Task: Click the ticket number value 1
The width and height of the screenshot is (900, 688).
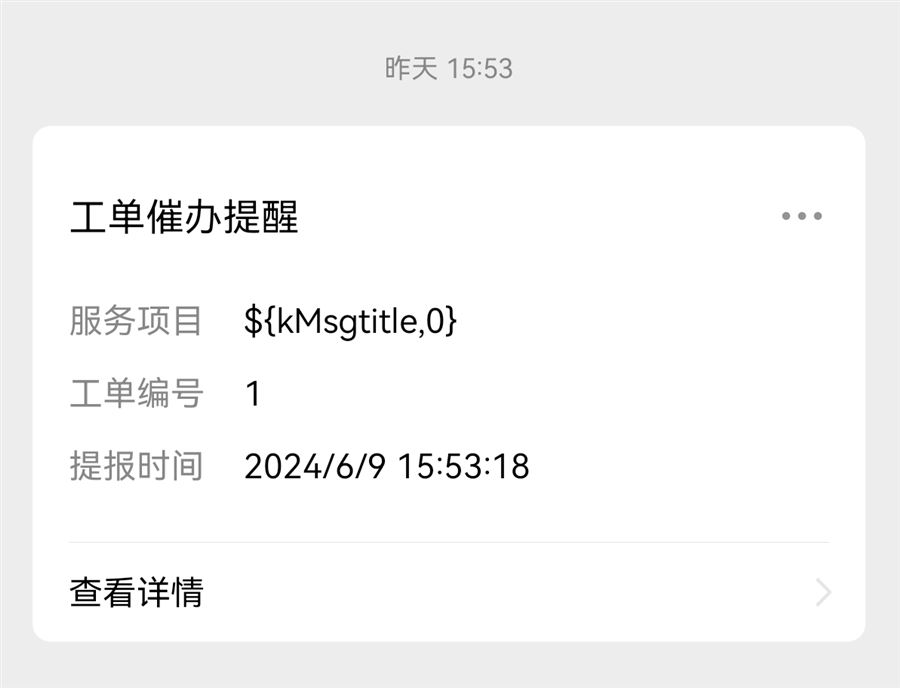Action: click(x=253, y=394)
